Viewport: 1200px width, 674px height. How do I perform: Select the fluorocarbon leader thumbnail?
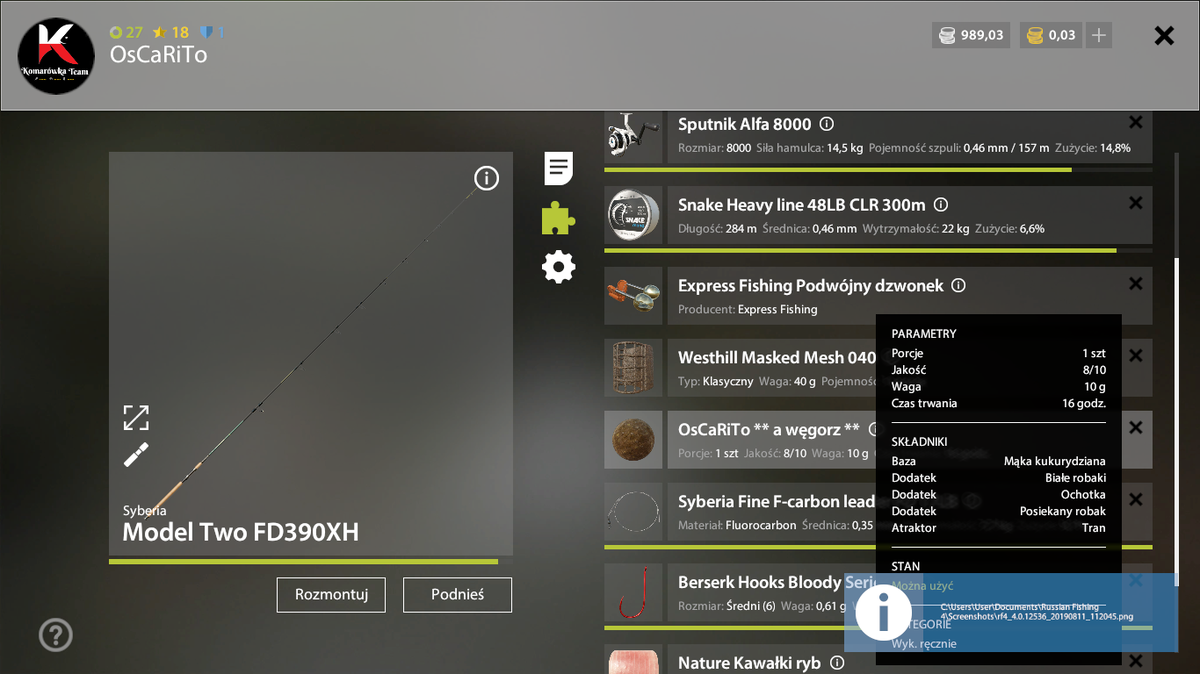[x=633, y=512]
